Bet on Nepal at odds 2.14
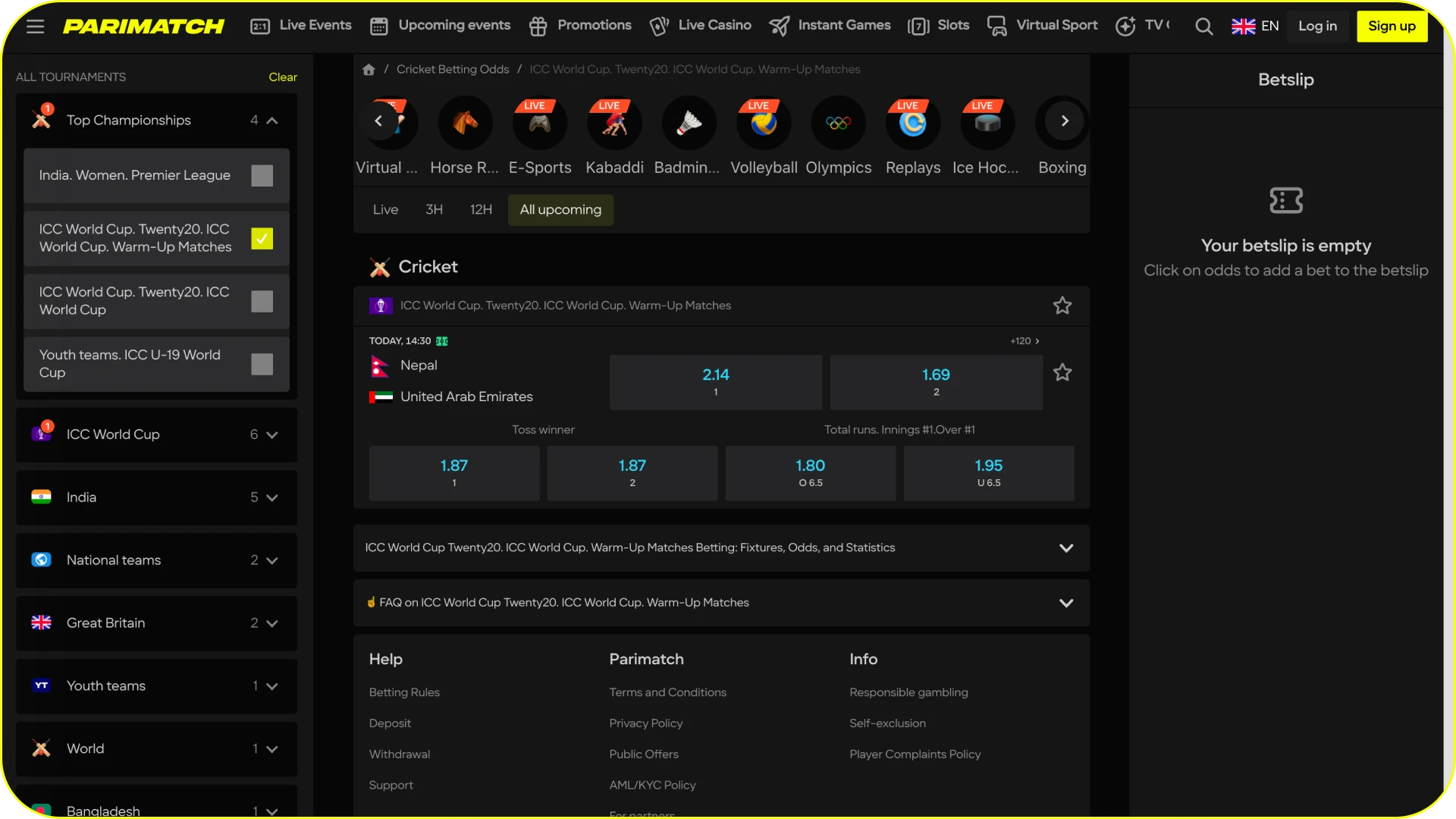The image size is (1456, 819). pyautogui.click(x=716, y=382)
